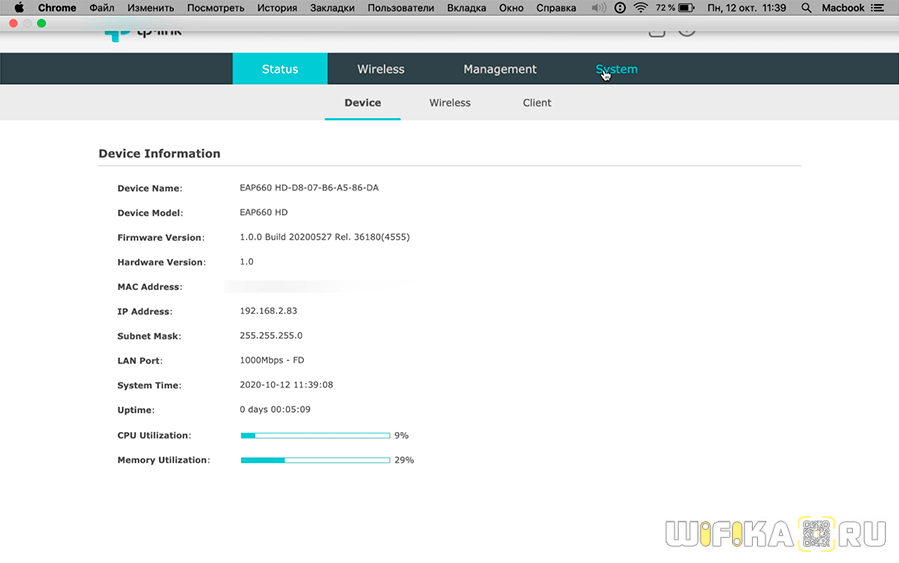Select the Status navigation tab
This screenshot has height=563, width=899.
(x=280, y=69)
